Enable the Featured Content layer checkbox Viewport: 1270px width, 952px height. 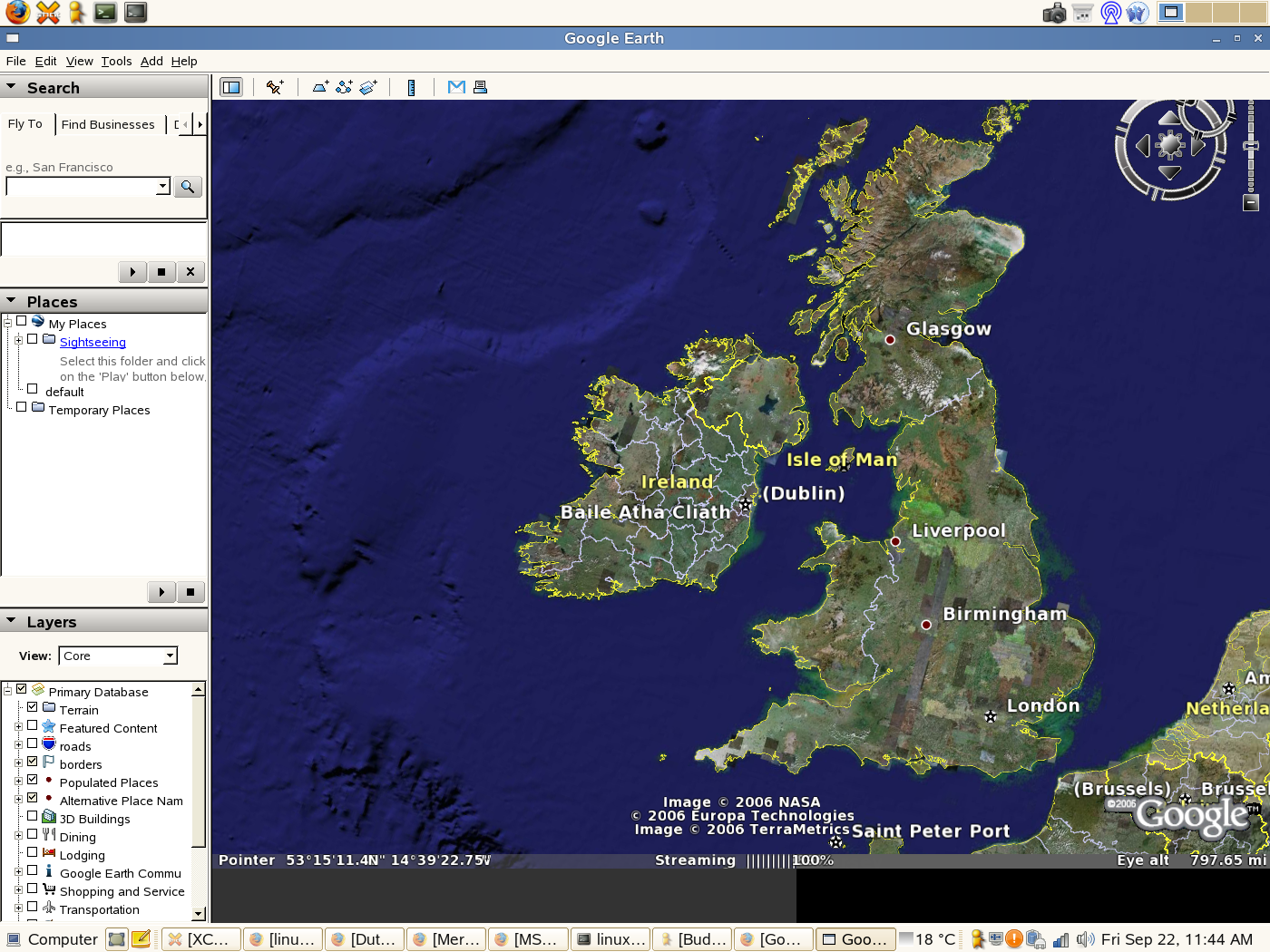click(x=33, y=725)
